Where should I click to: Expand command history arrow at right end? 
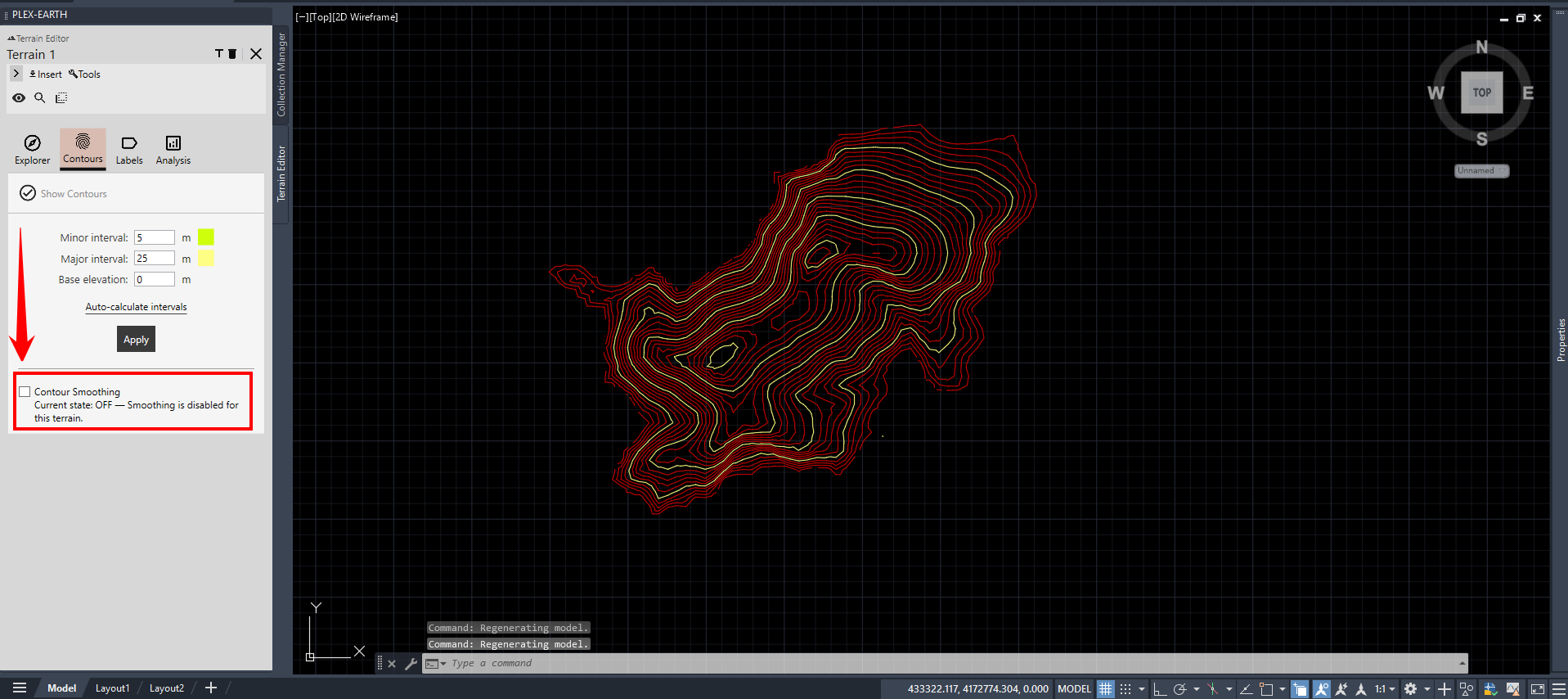click(1462, 663)
